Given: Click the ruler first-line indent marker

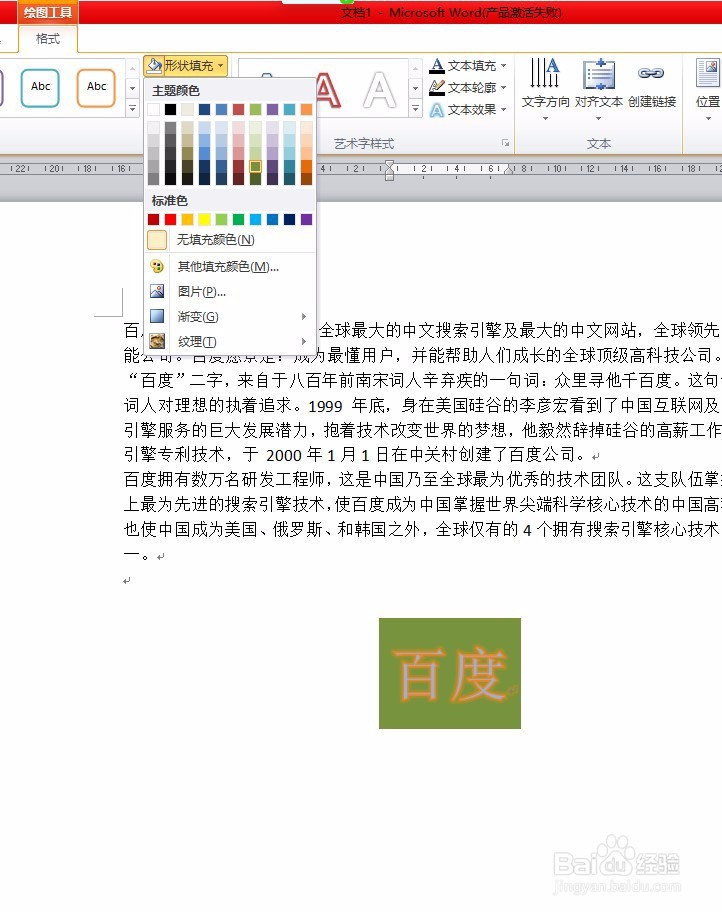Looking at the screenshot, I should (389, 165).
